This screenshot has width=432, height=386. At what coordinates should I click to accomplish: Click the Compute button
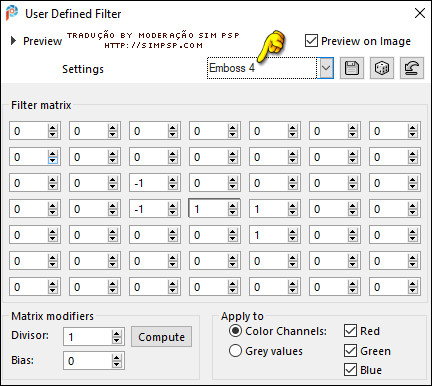pos(161,337)
